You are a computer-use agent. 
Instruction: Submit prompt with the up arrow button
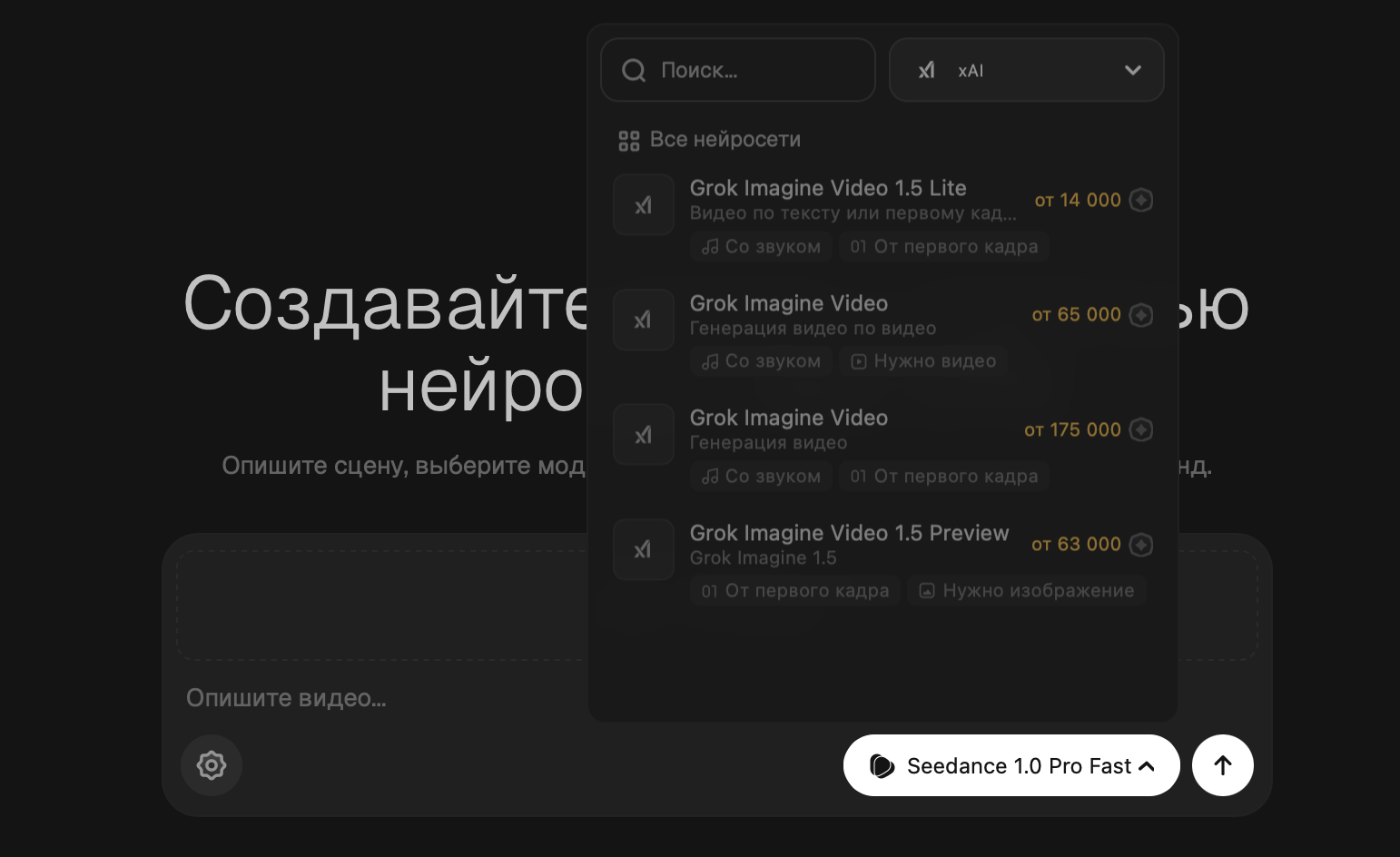pyautogui.click(x=1223, y=765)
